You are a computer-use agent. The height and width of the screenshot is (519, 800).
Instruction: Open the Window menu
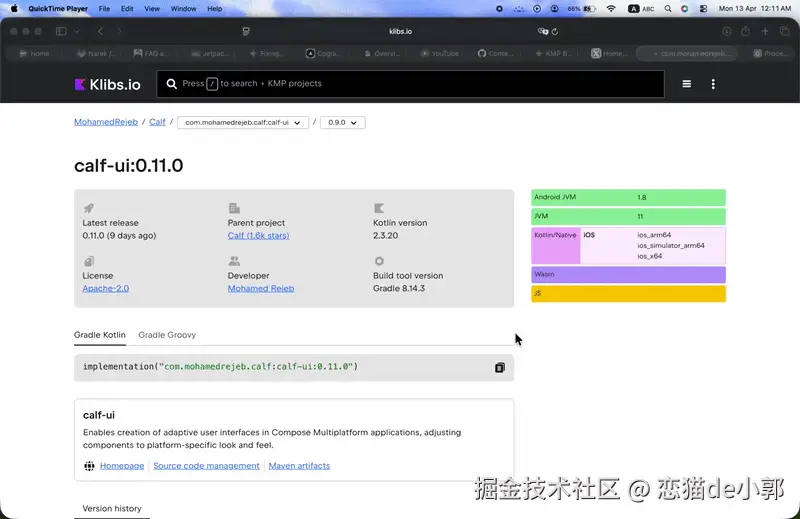183,9
